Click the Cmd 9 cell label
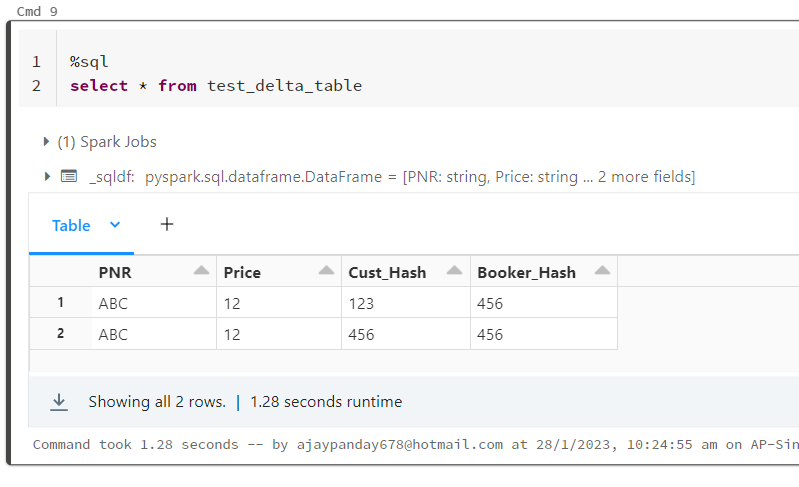This screenshot has height=487, width=799. pos(36,11)
